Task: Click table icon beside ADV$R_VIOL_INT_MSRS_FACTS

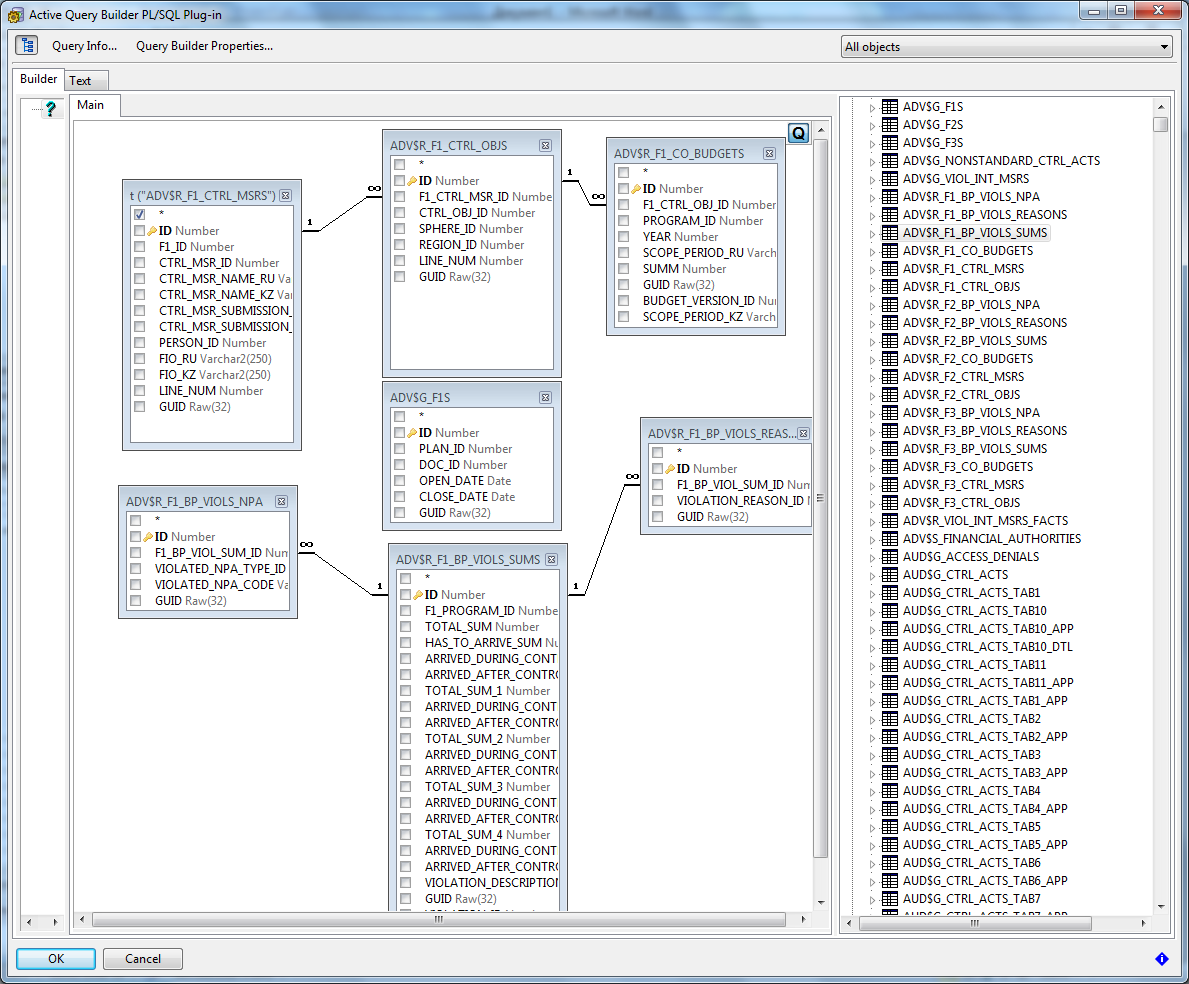Action: click(889, 521)
